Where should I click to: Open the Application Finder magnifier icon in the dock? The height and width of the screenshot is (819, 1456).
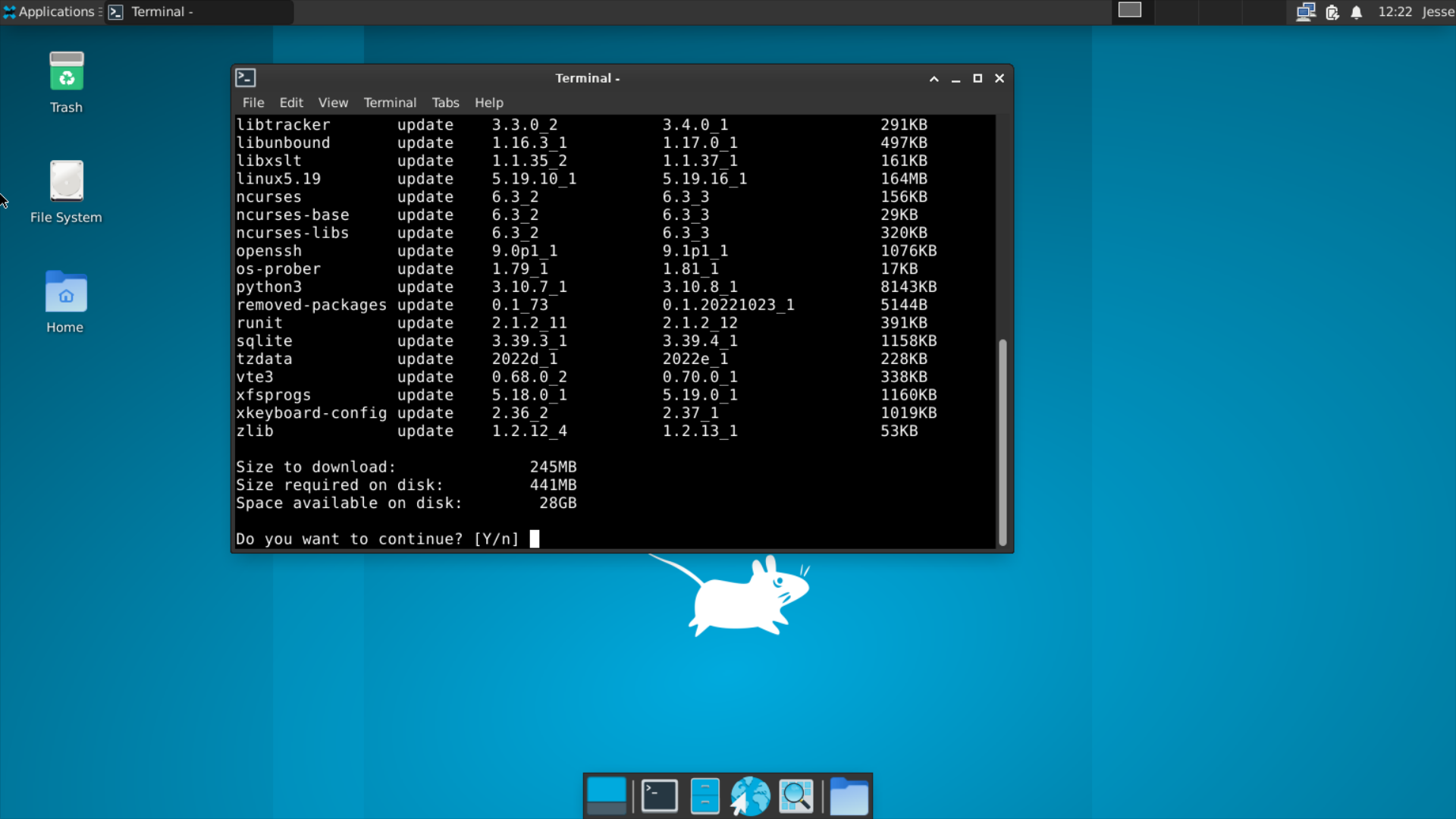click(x=796, y=796)
